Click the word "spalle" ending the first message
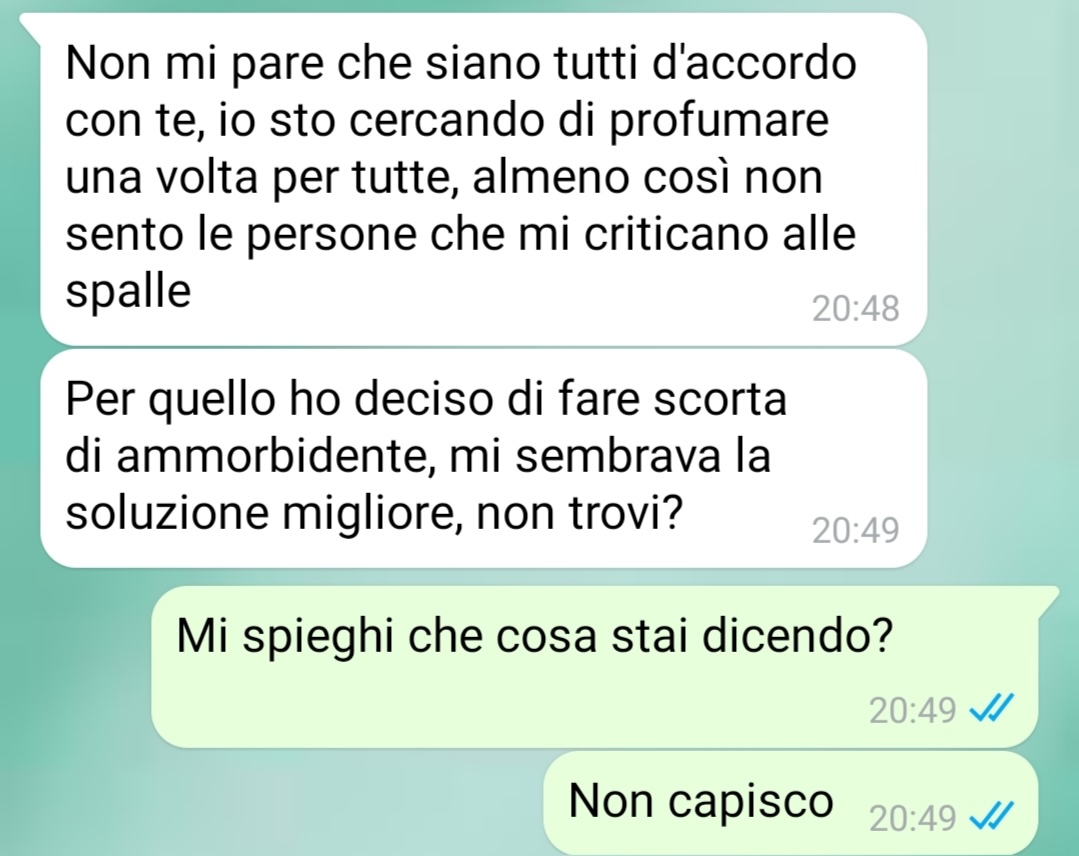This screenshot has height=856, width=1079. (x=128, y=294)
